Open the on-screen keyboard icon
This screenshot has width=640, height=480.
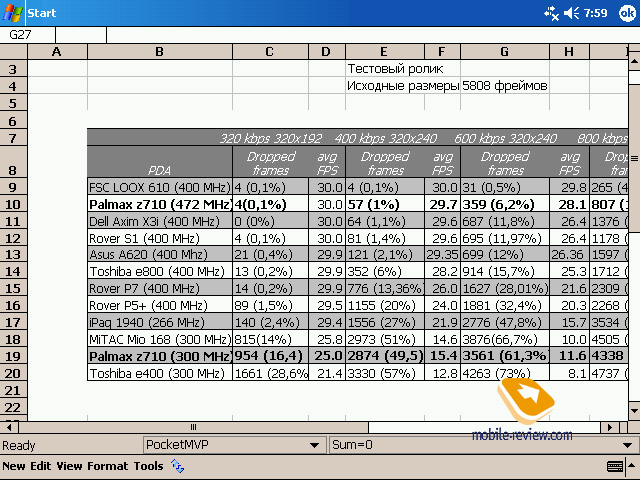[616, 466]
